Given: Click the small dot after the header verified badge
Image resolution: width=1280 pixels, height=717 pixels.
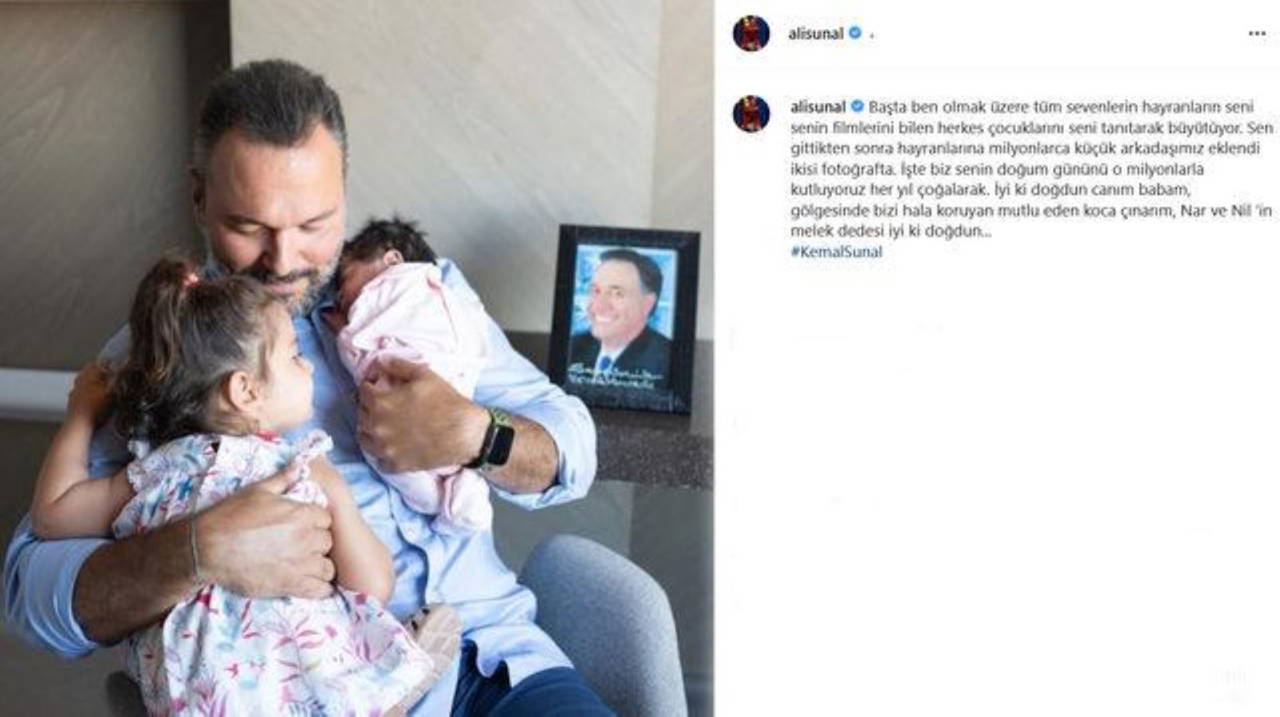Looking at the screenshot, I should [x=872, y=36].
